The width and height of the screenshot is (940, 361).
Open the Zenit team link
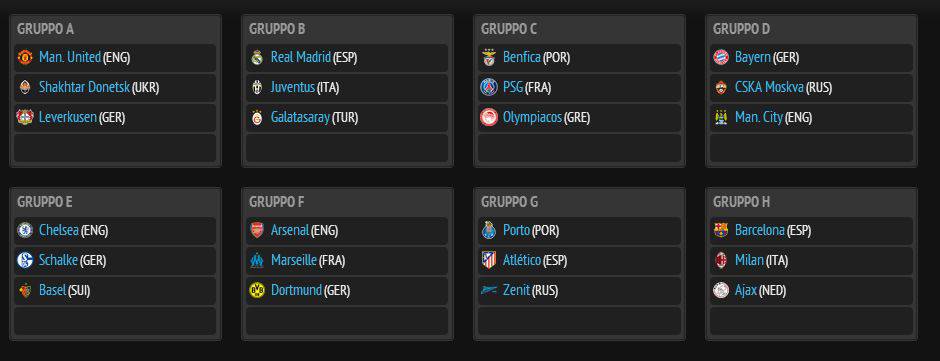[516, 290]
